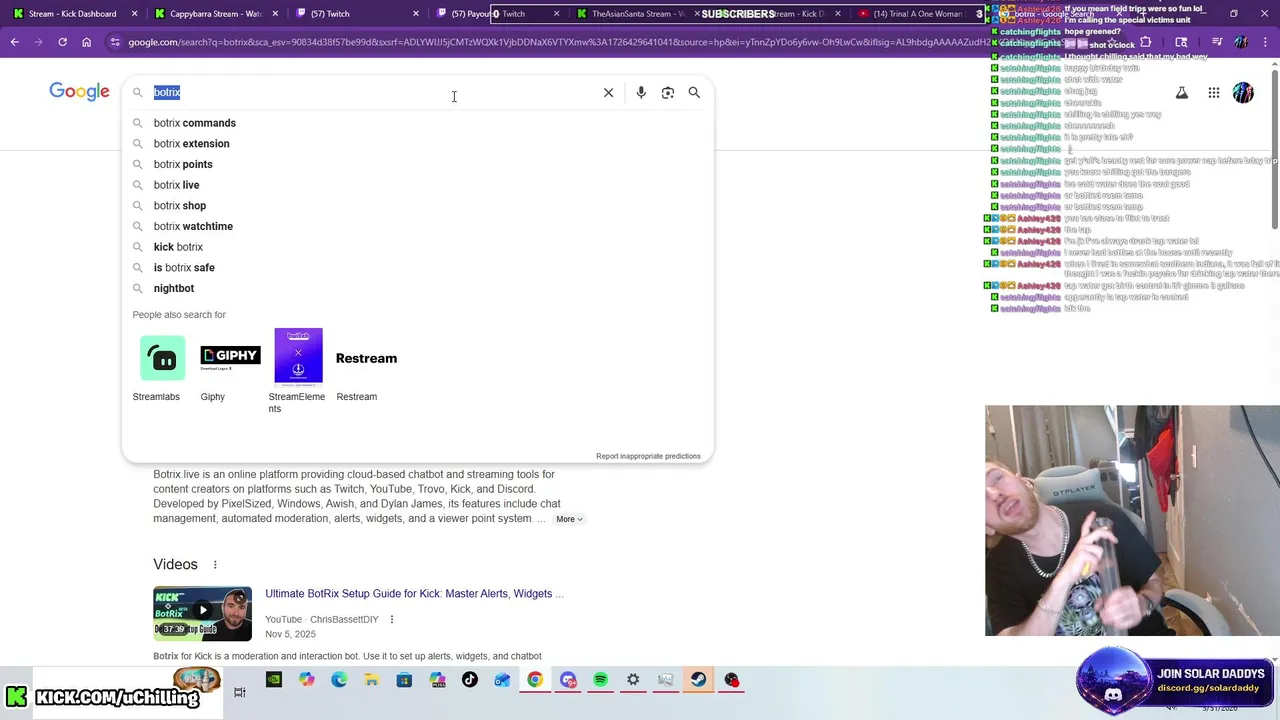Open the Google apps grid
Image resolution: width=1280 pixels, height=720 pixels.
point(1214,93)
